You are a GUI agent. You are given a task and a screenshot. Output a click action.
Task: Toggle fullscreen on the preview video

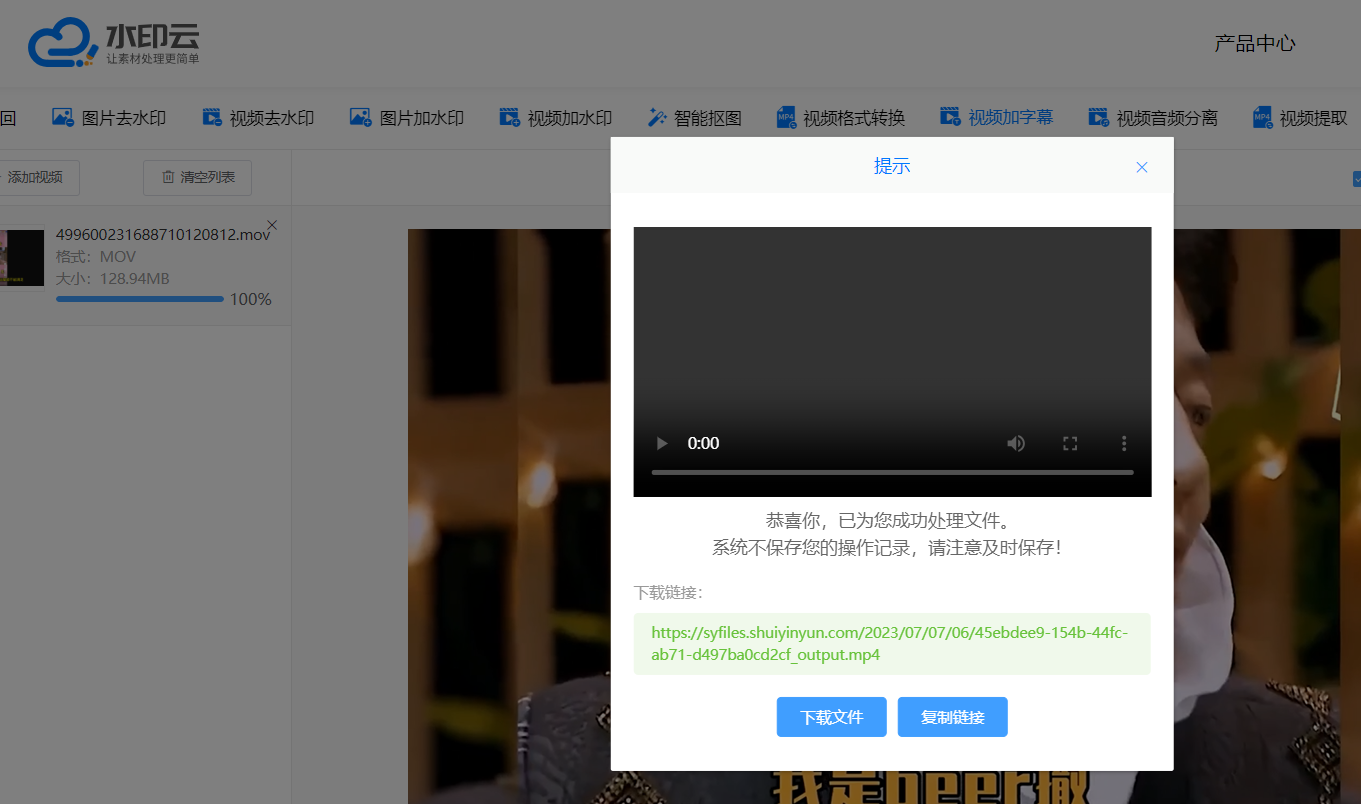point(1070,443)
